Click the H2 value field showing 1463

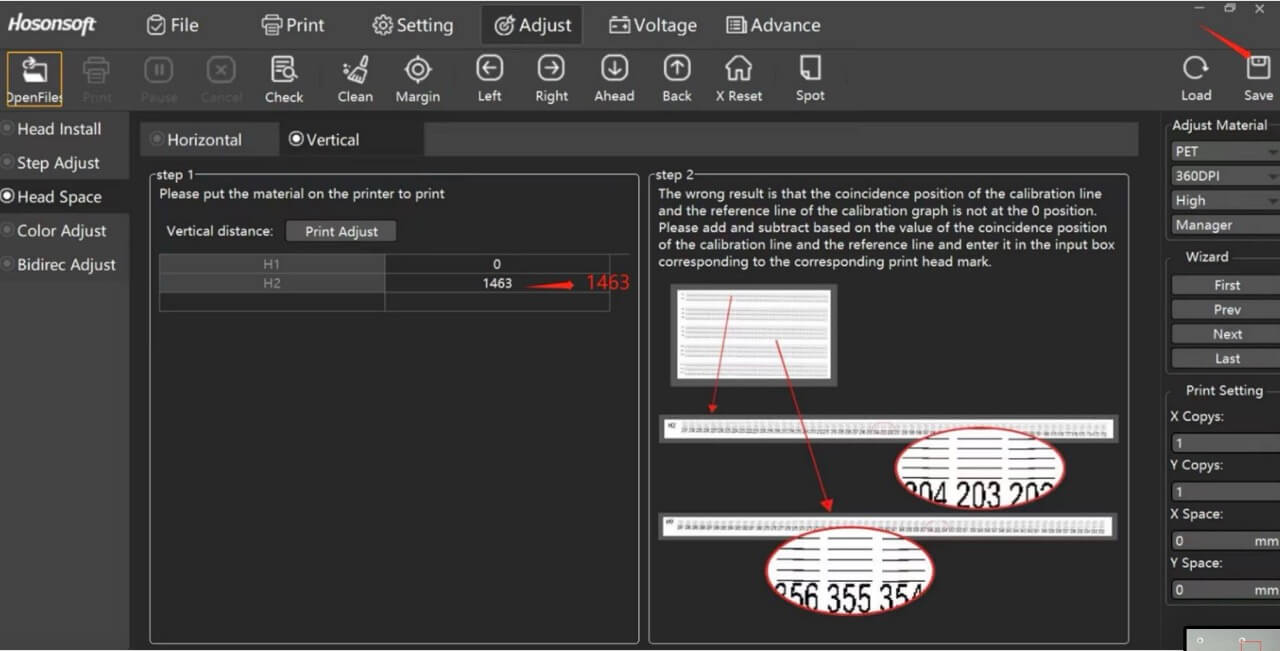(x=496, y=283)
